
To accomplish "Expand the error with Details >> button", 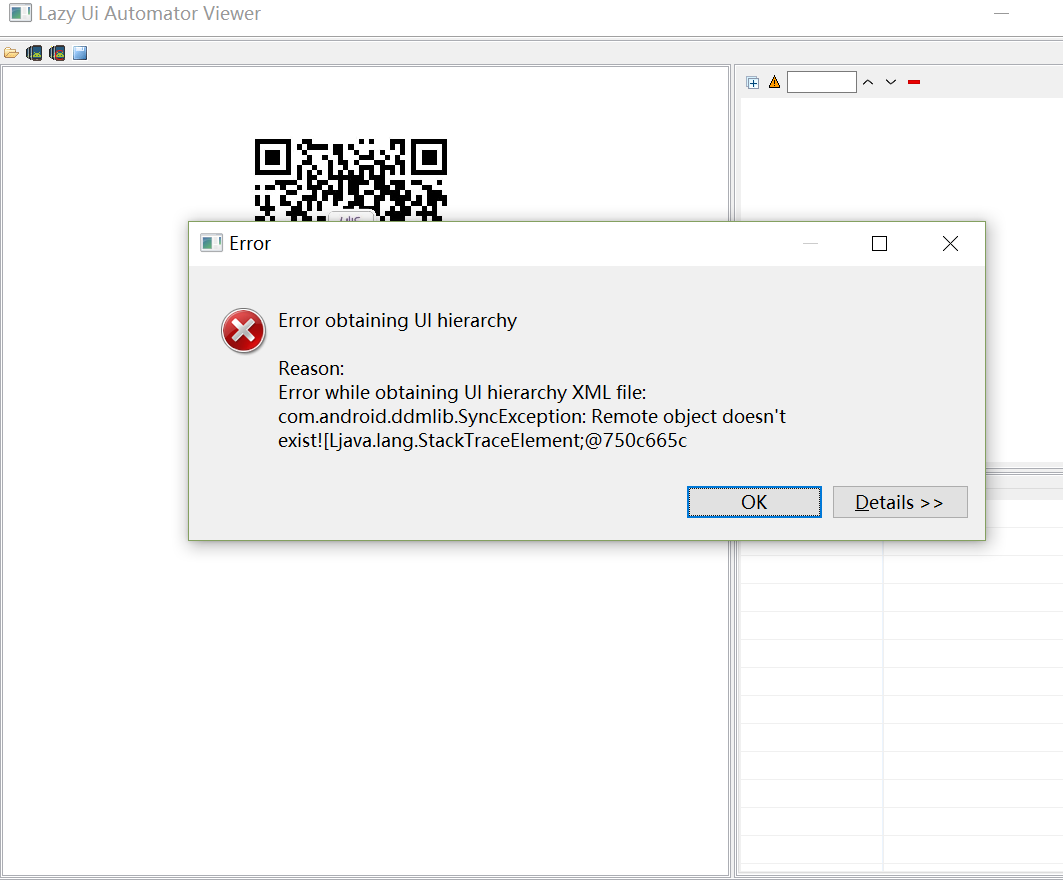I will (x=899, y=502).
